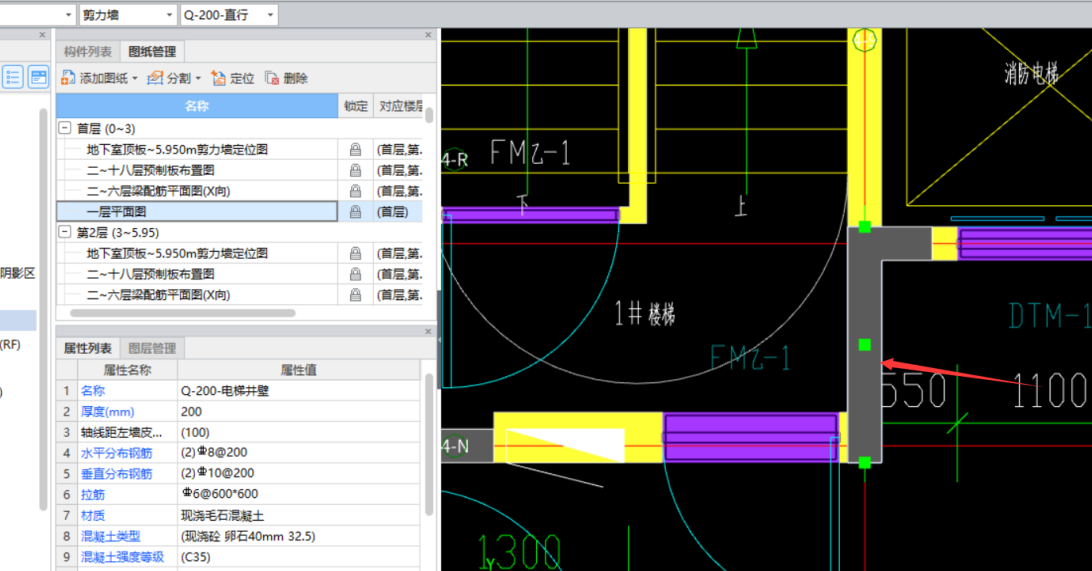Click the 混凝土强度等级 property name
Screen dimensions: 1092x571
(123, 557)
